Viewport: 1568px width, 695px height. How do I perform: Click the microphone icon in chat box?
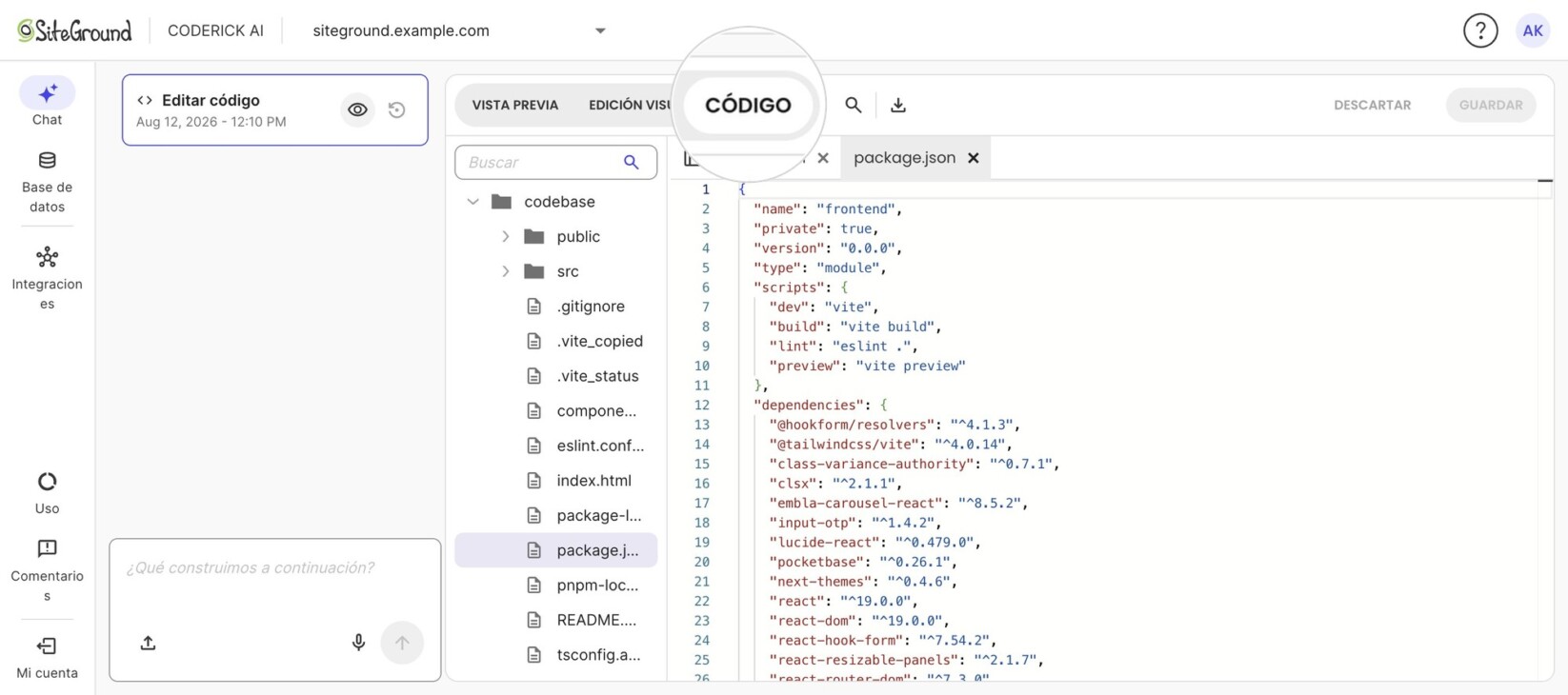[358, 644]
